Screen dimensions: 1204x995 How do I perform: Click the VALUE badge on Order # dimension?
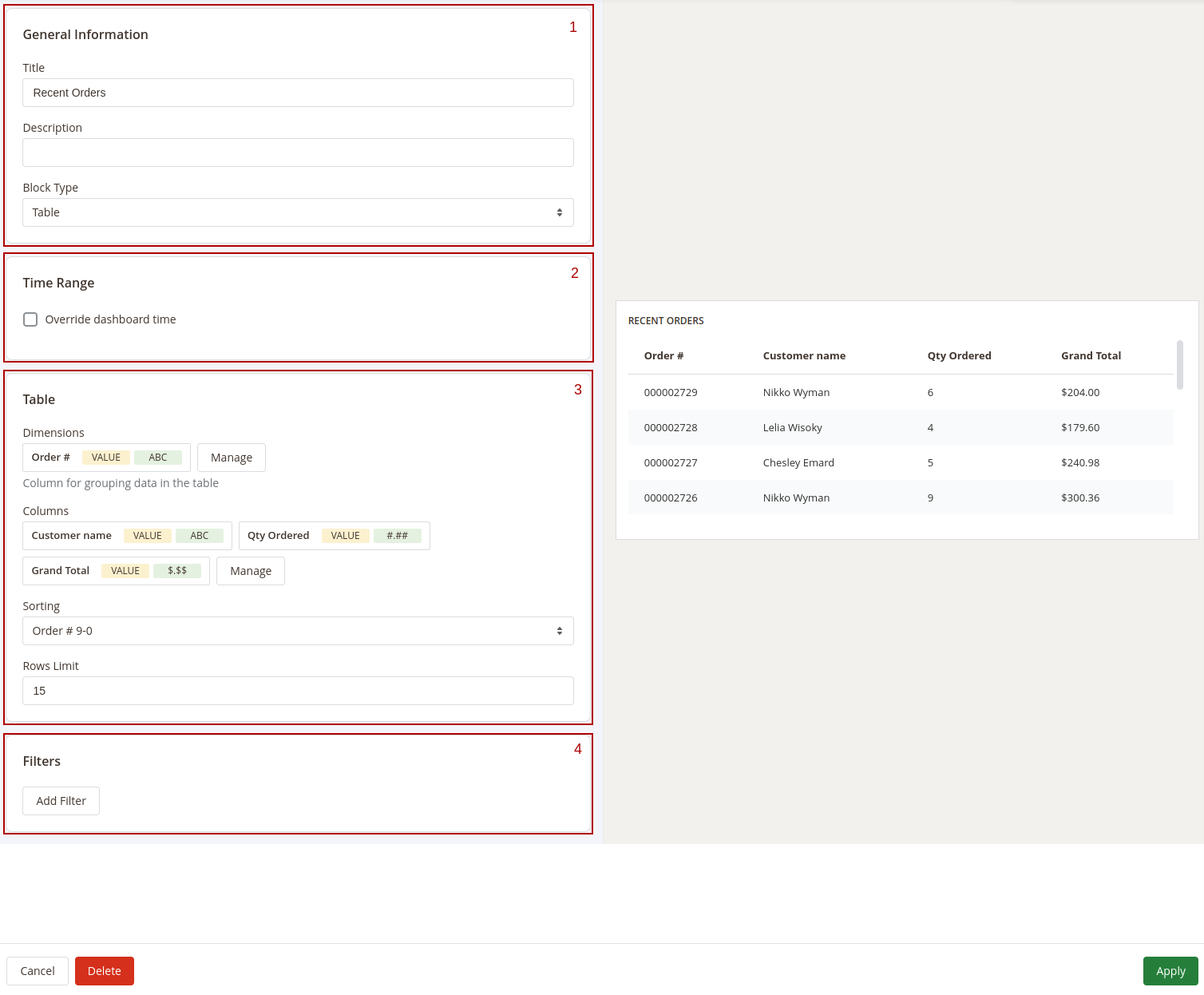[x=105, y=457]
